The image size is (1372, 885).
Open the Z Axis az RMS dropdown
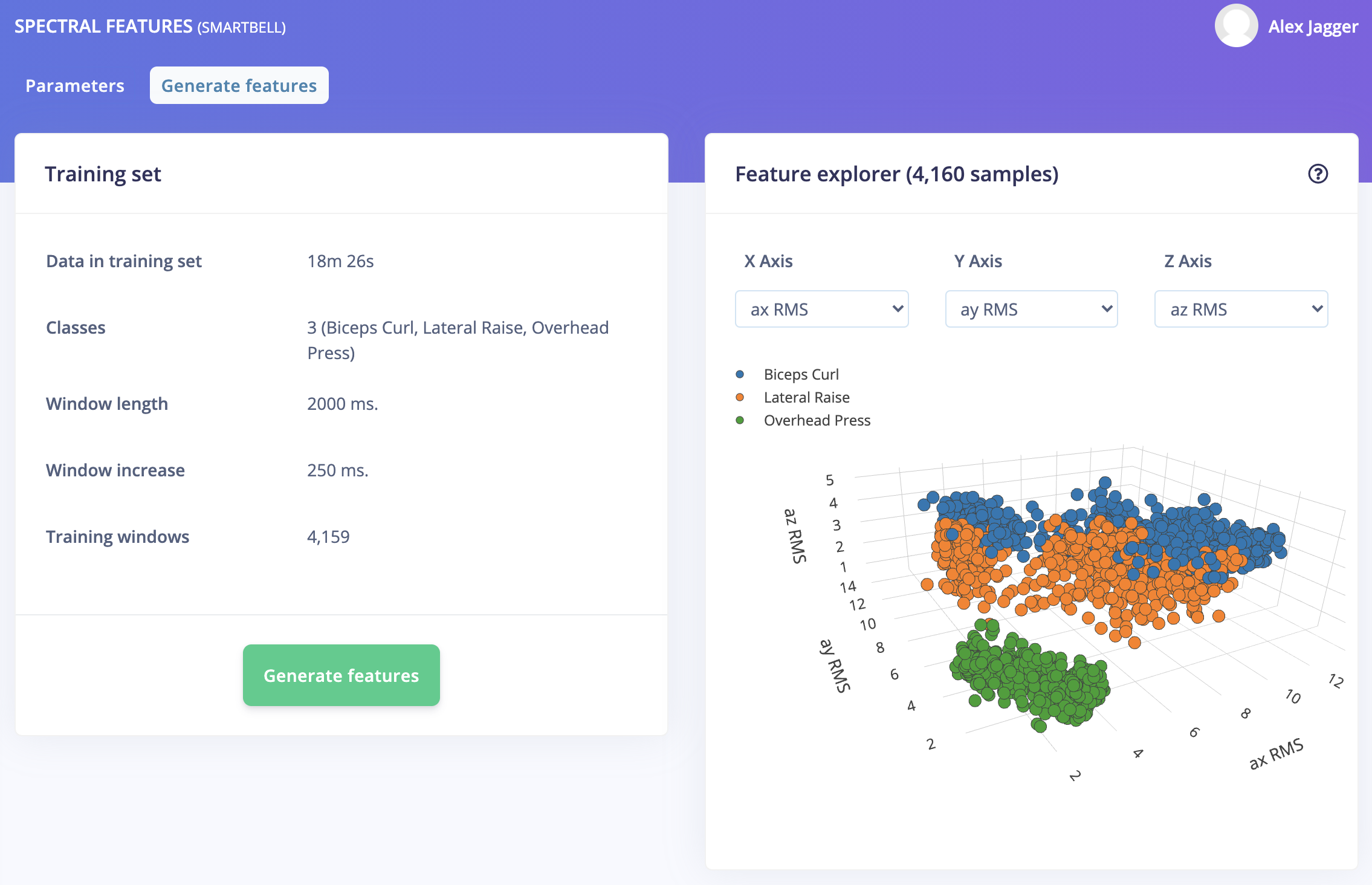click(1241, 309)
